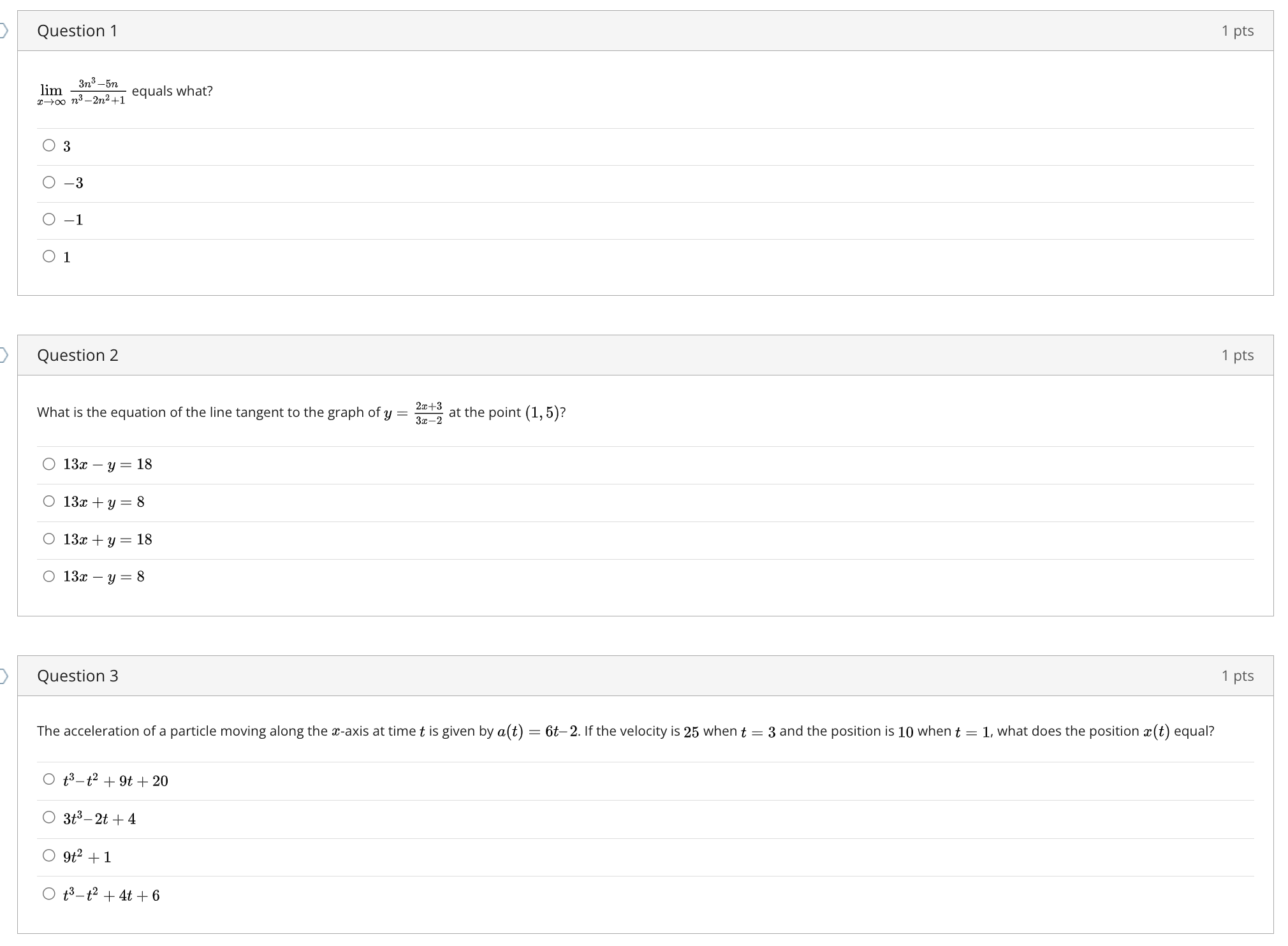Select 3t³−2t + 4 in Question 3
This screenshot has width=1288, height=946.
(x=49, y=817)
